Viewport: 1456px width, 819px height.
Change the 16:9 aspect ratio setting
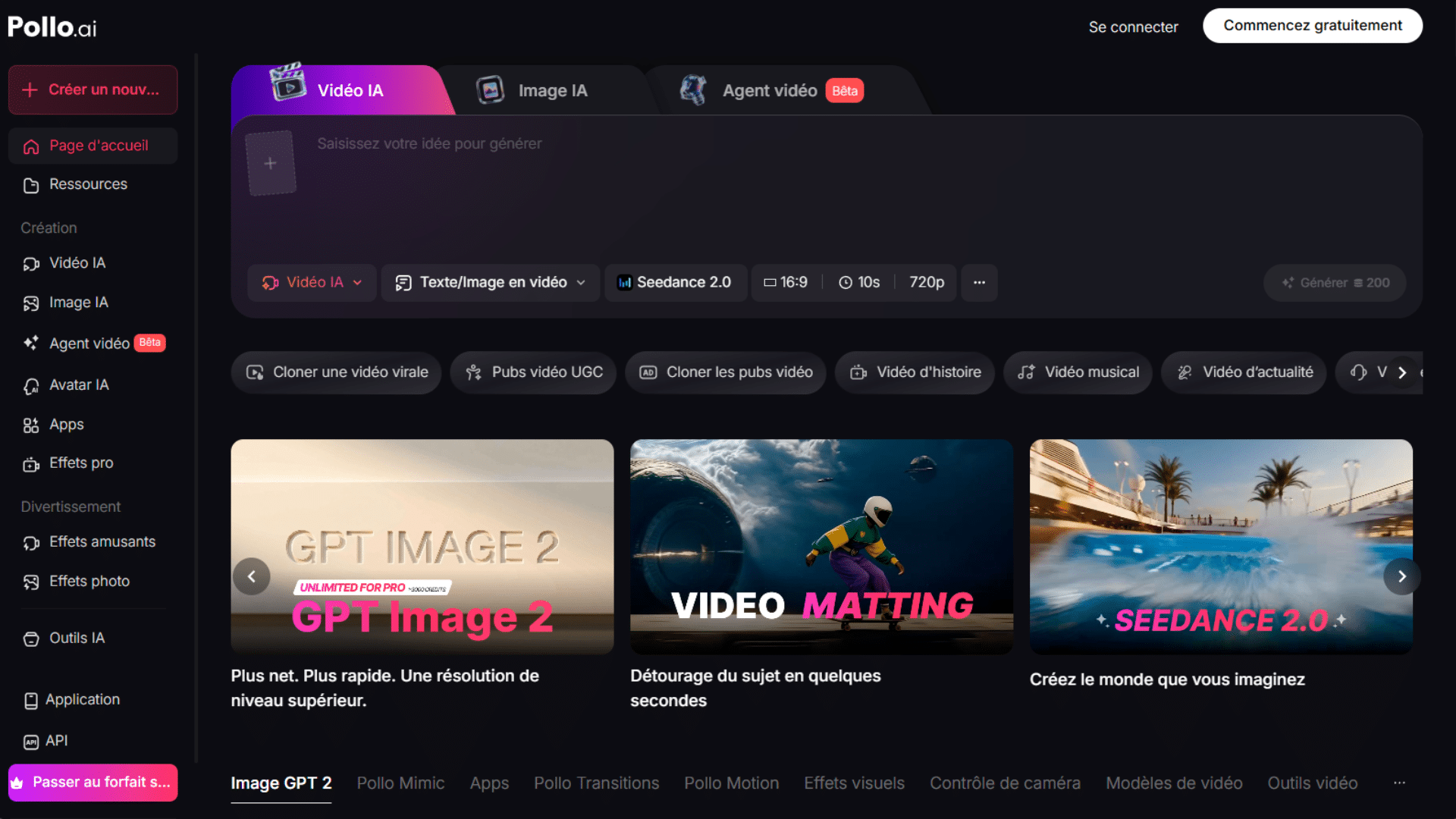pyautogui.click(x=786, y=283)
